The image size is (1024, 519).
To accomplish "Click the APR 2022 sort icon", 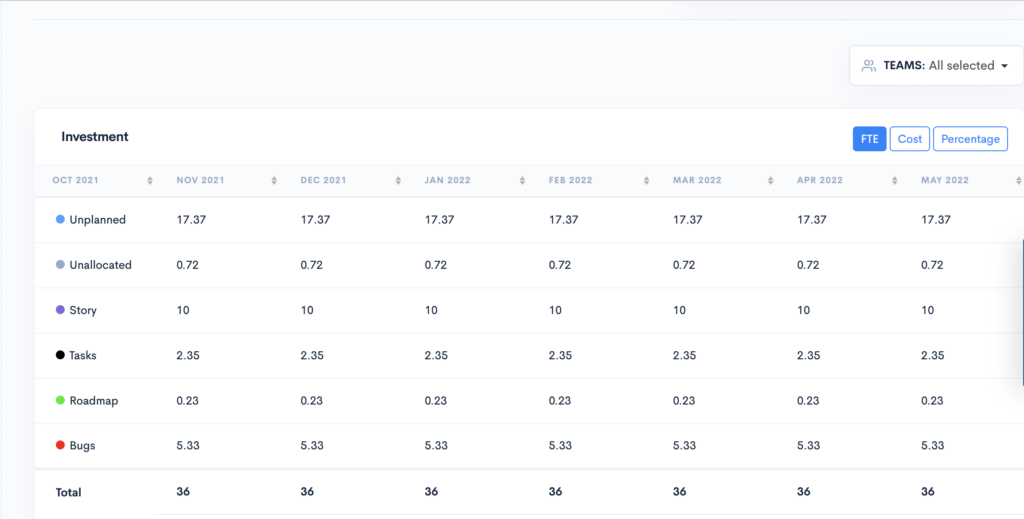I will pyautogui.click(x=894, y=181).
